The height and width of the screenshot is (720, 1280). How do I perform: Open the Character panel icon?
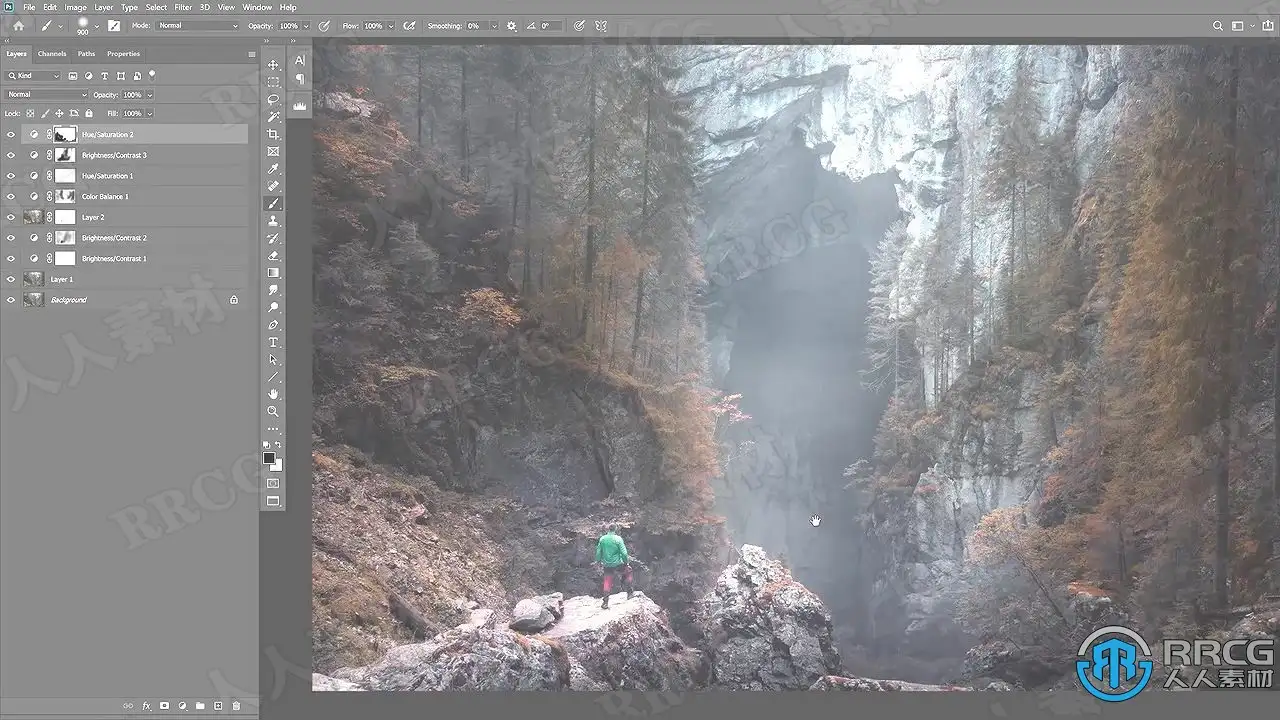click(x=300, y=61)
